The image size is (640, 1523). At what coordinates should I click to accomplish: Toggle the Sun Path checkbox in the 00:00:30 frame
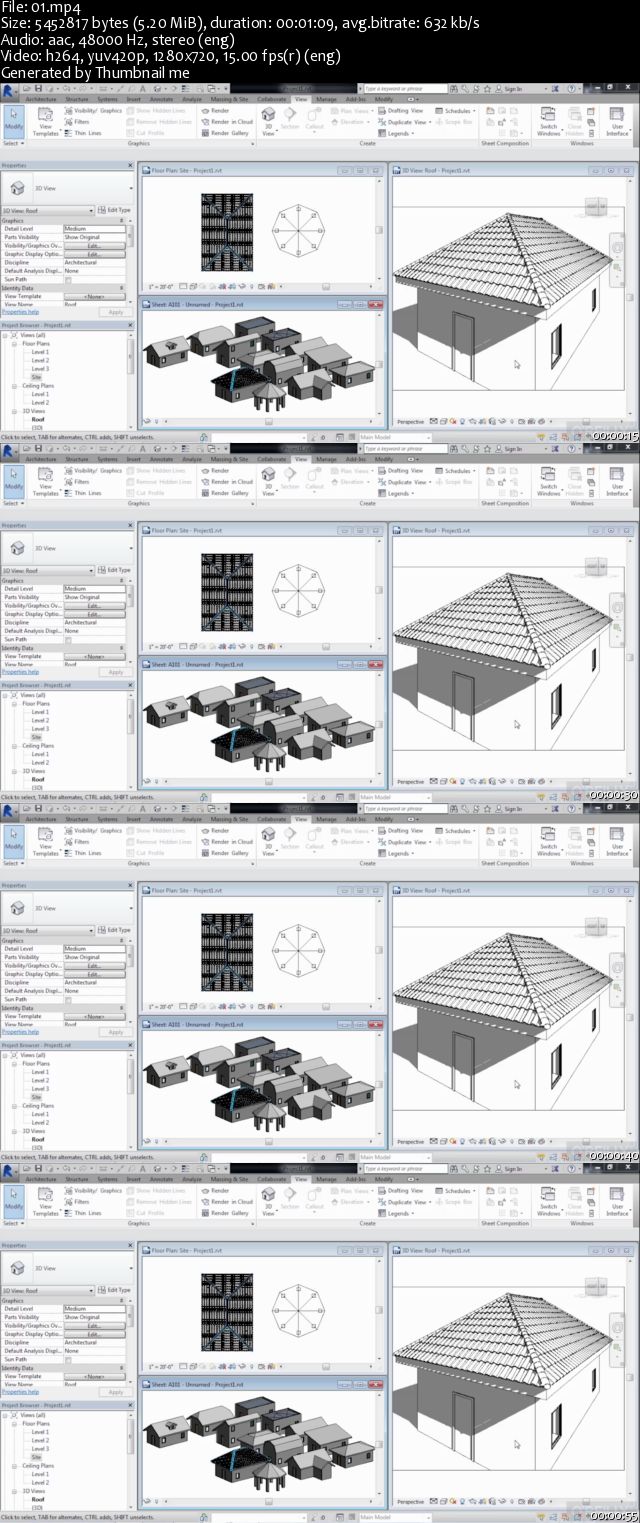tap(68, 639)
